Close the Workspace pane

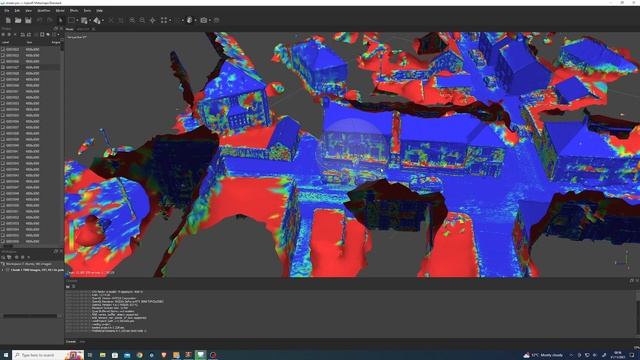[61, 251]
